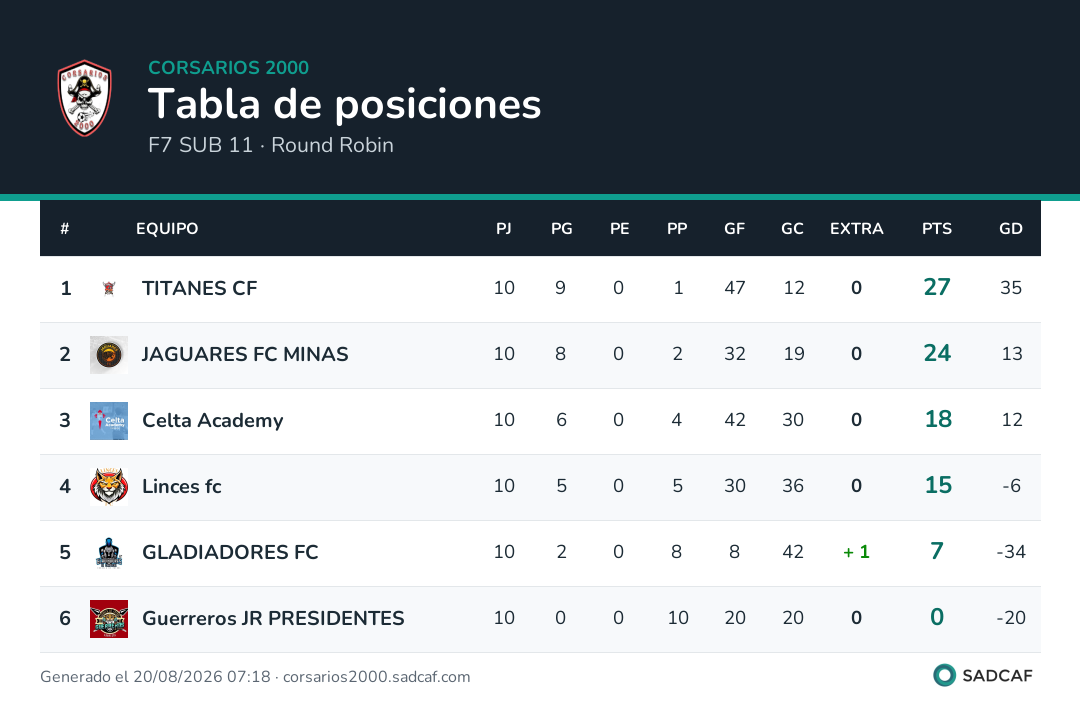Open the CORSARIOS 2000 title link
This screenshot has width=1080, height=728.
[229, 67]
